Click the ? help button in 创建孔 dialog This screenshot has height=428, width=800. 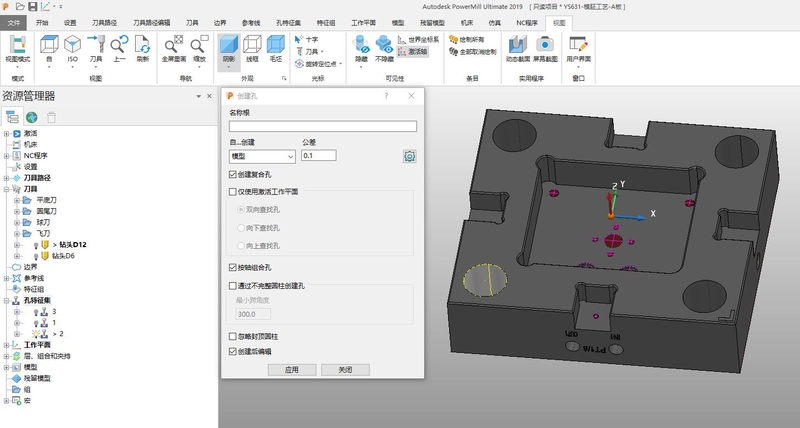pos(386,96)
